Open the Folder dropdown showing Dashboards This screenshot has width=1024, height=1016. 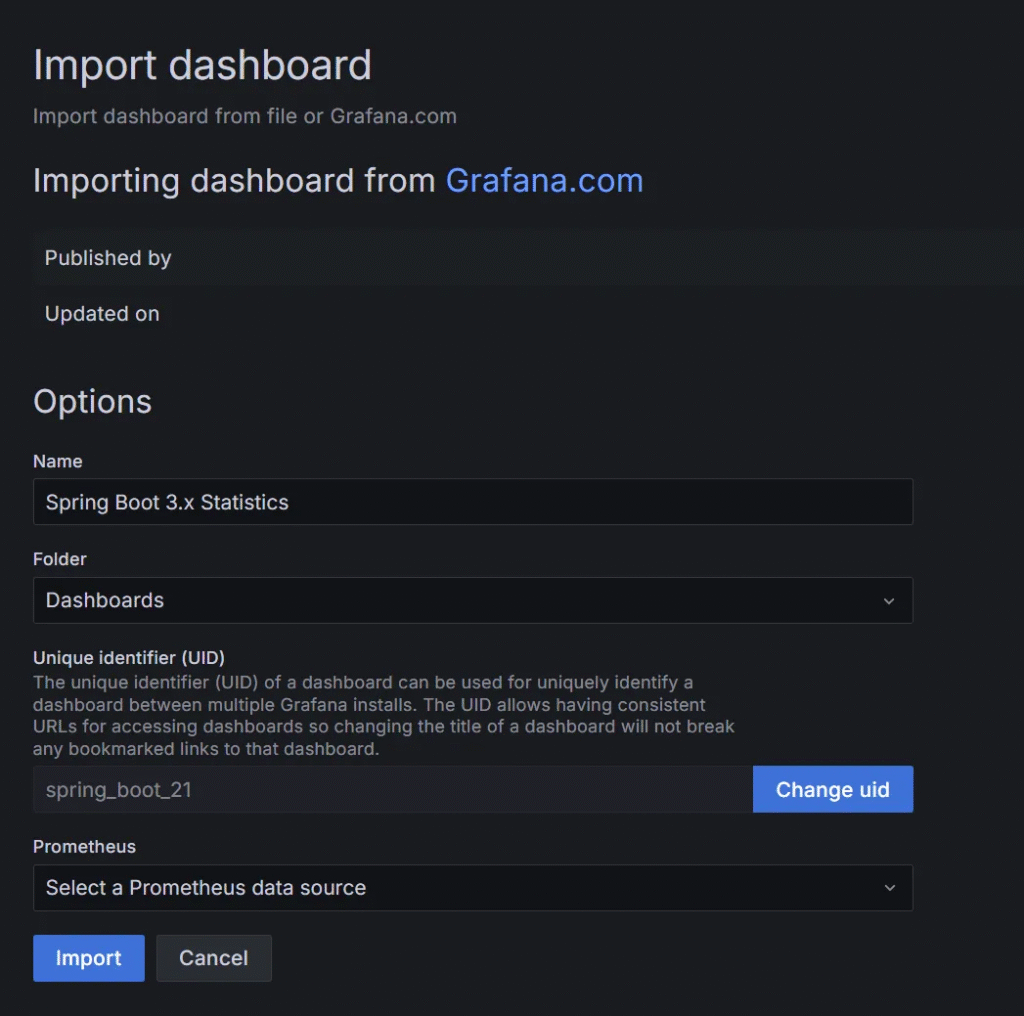[x=473, y=600]
